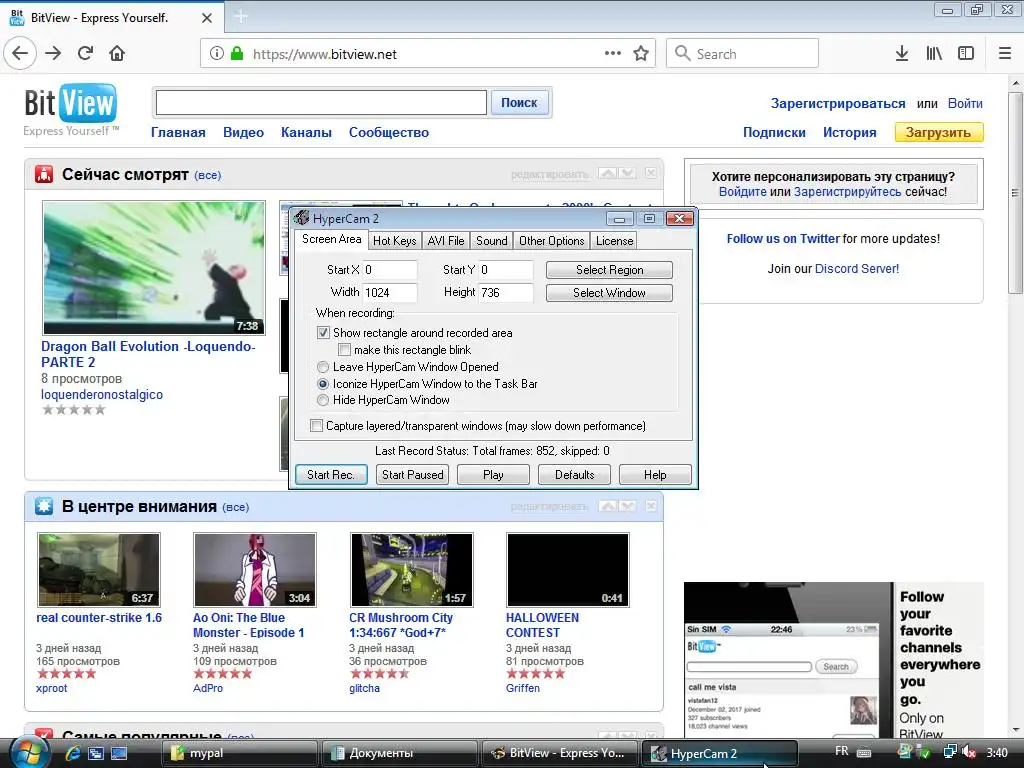Viewport: 1024px width, 768px height.
Task: Switch to the AVI File tab
Action: coord(446,240)
